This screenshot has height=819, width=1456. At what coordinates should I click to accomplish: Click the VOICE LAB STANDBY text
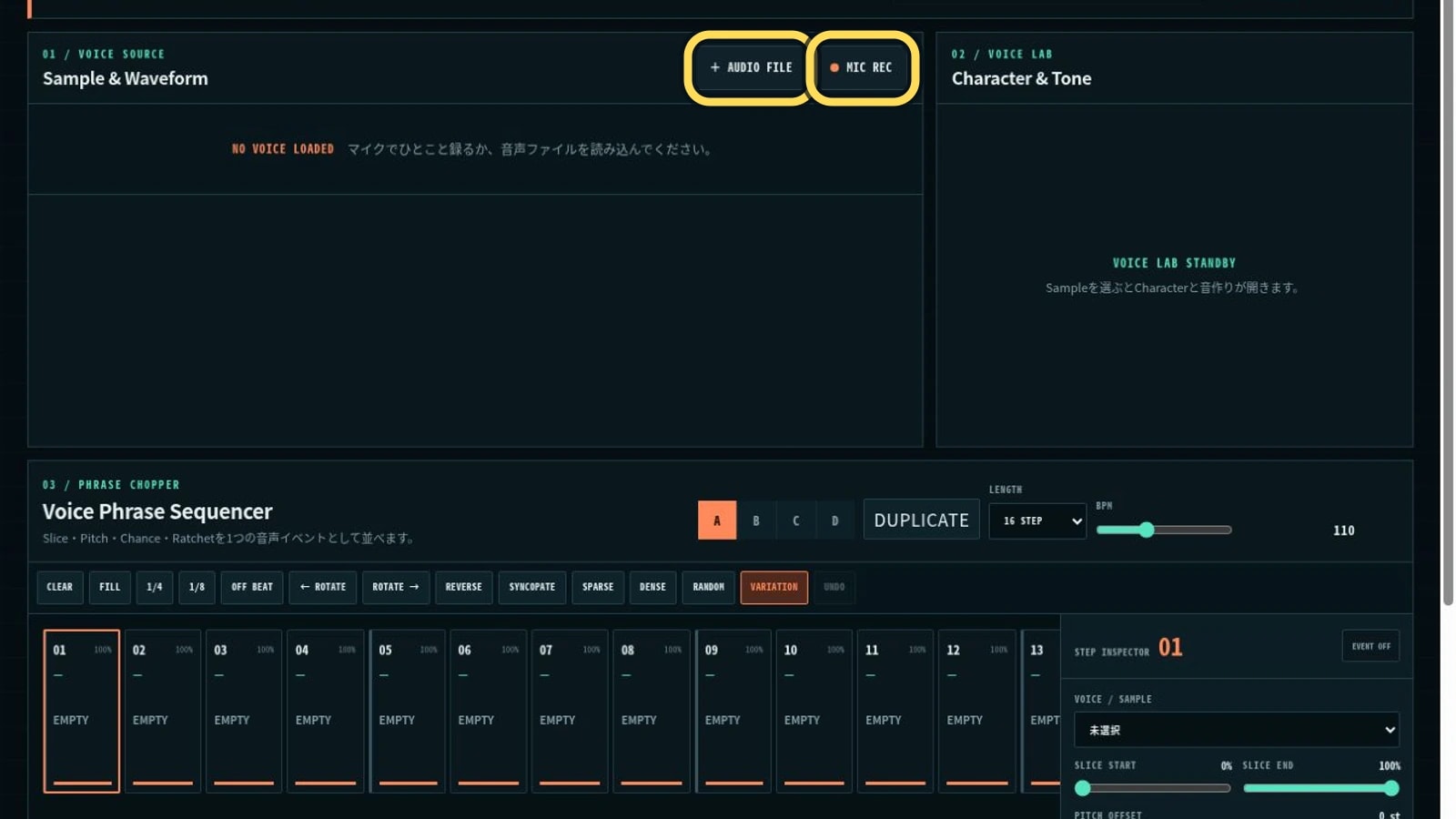click(1174, 263)
